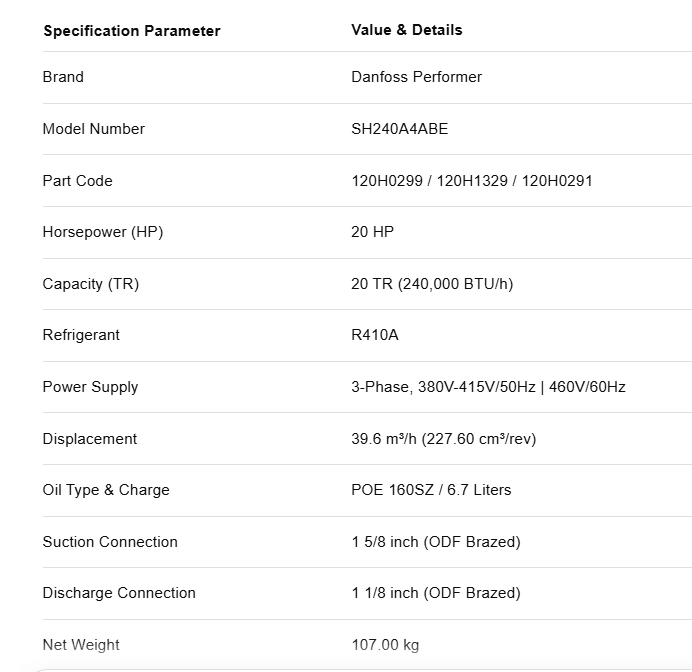The width and height of the screenshot is (692, 672).
Task: Click the Model Number row label
Action: coord(94,129)
